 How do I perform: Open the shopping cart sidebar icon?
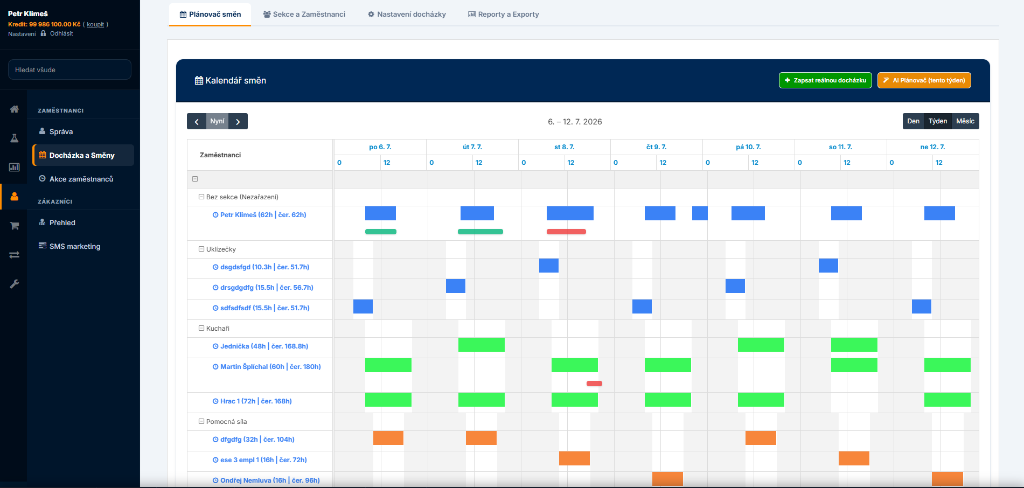14,225
